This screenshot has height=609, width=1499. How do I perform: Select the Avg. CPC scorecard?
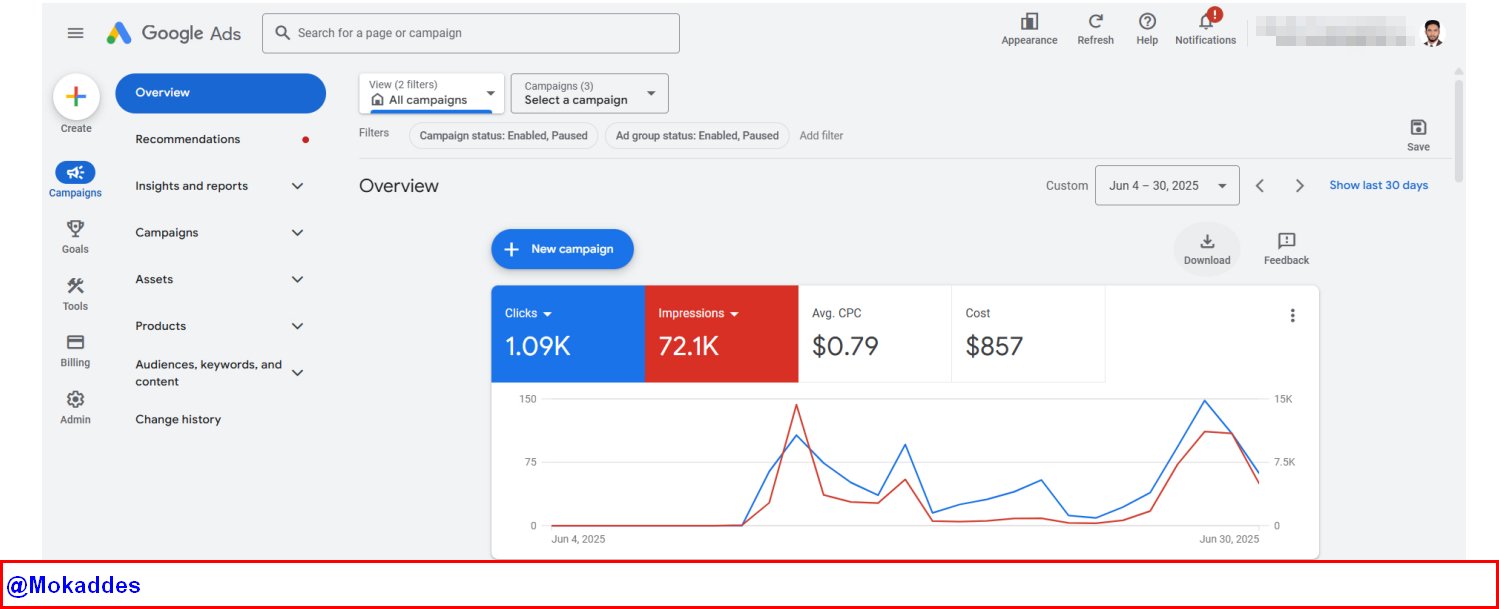click(x=874, y=334)
